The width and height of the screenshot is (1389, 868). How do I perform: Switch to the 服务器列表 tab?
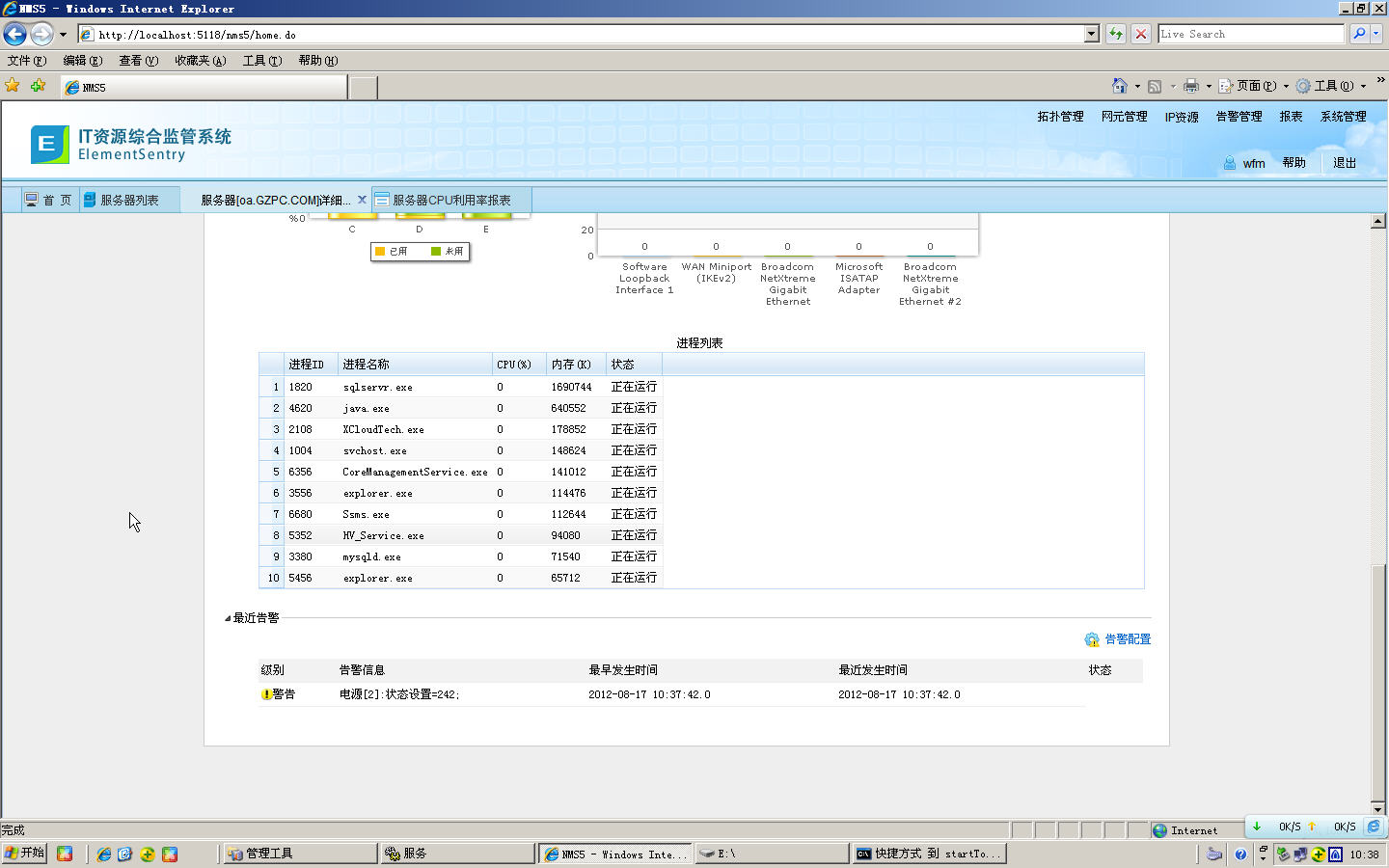point(129,200)
